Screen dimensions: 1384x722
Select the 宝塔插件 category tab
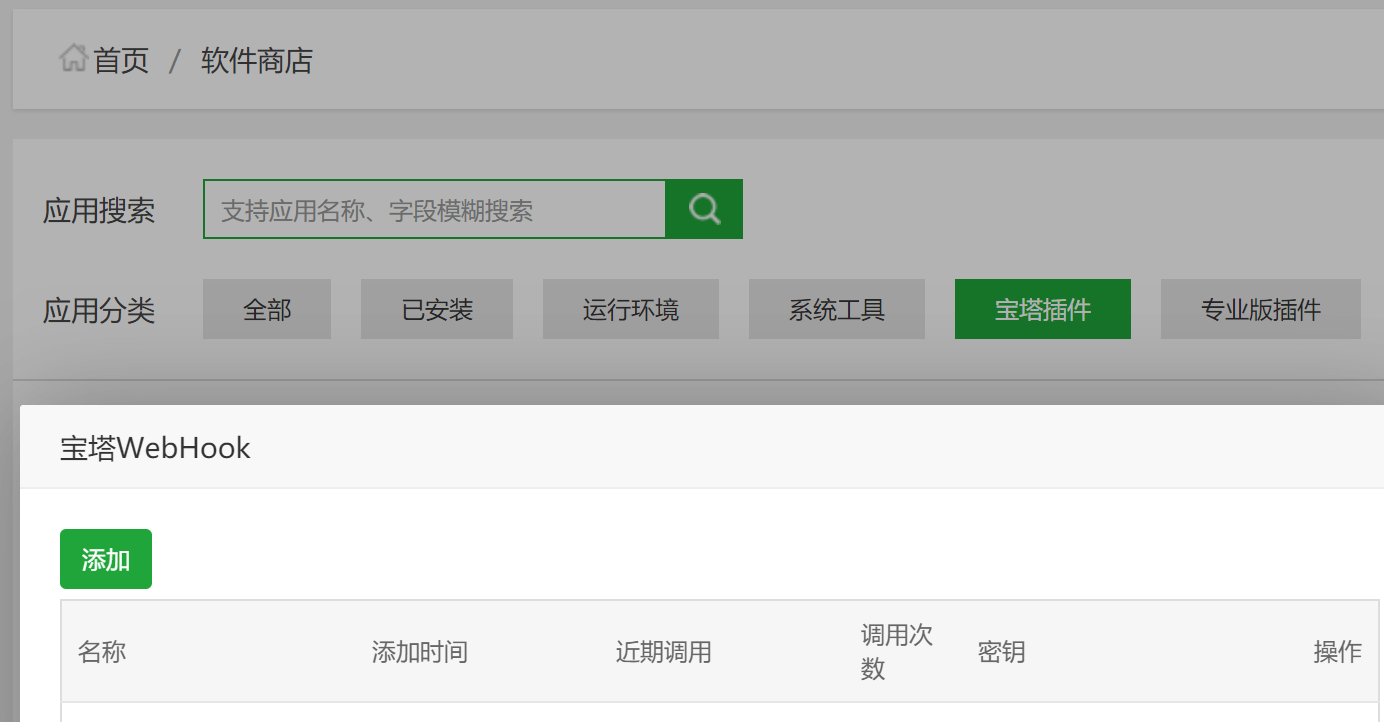coord(1043,310)
